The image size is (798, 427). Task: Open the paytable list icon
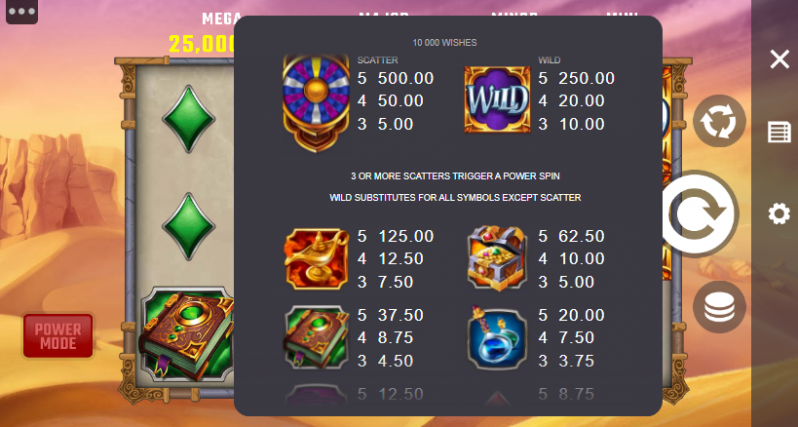tap(779, 132)
